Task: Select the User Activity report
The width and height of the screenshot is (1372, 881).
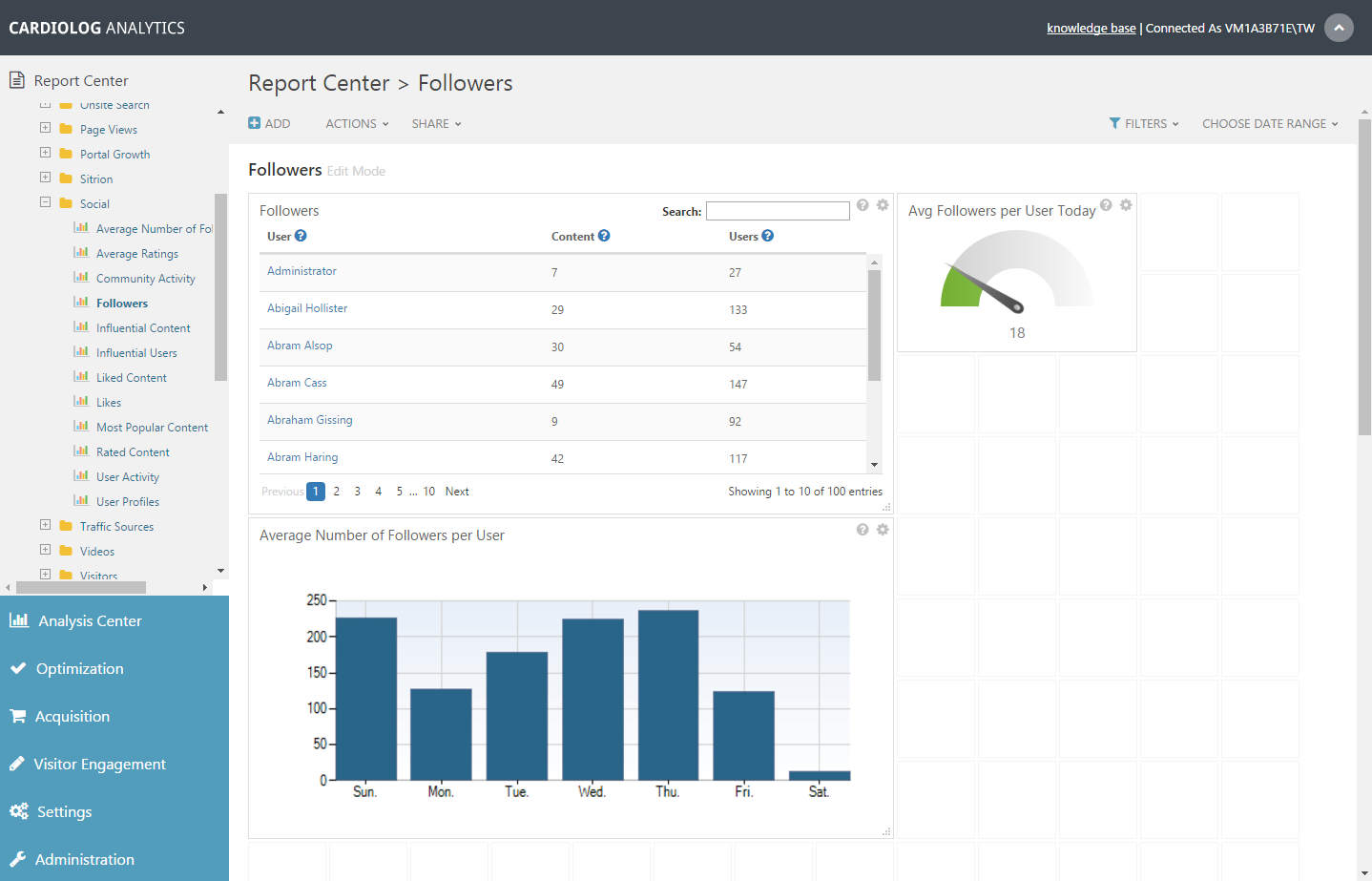Action: [128, 477]
